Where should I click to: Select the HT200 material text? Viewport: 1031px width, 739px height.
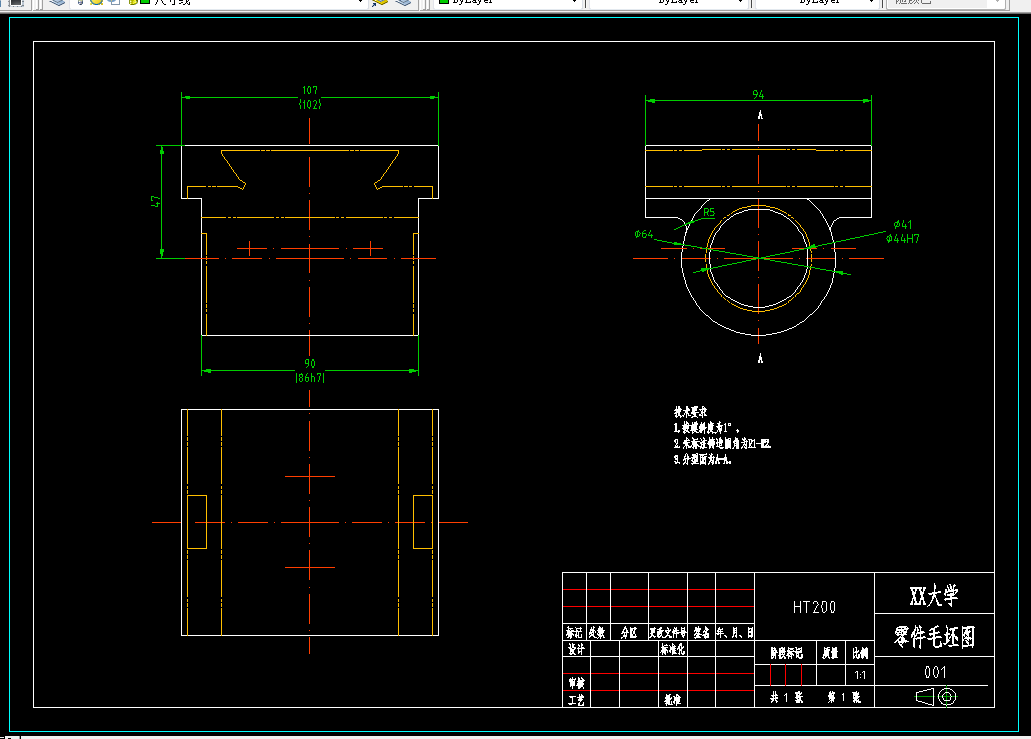[814, 607]
